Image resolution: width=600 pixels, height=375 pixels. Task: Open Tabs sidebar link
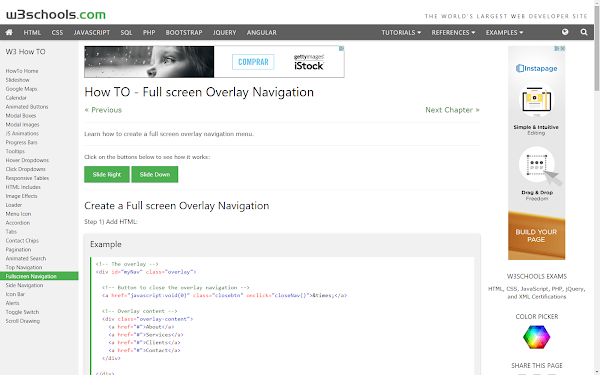[x=11, y=232]
